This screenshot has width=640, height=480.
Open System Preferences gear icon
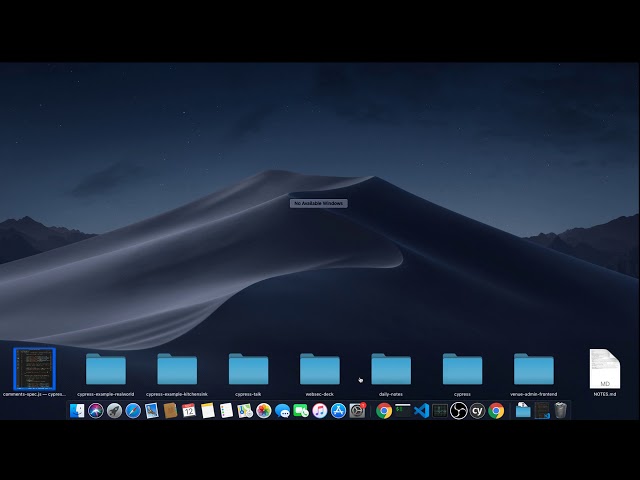pyautogui.click(x=357, y=410)
